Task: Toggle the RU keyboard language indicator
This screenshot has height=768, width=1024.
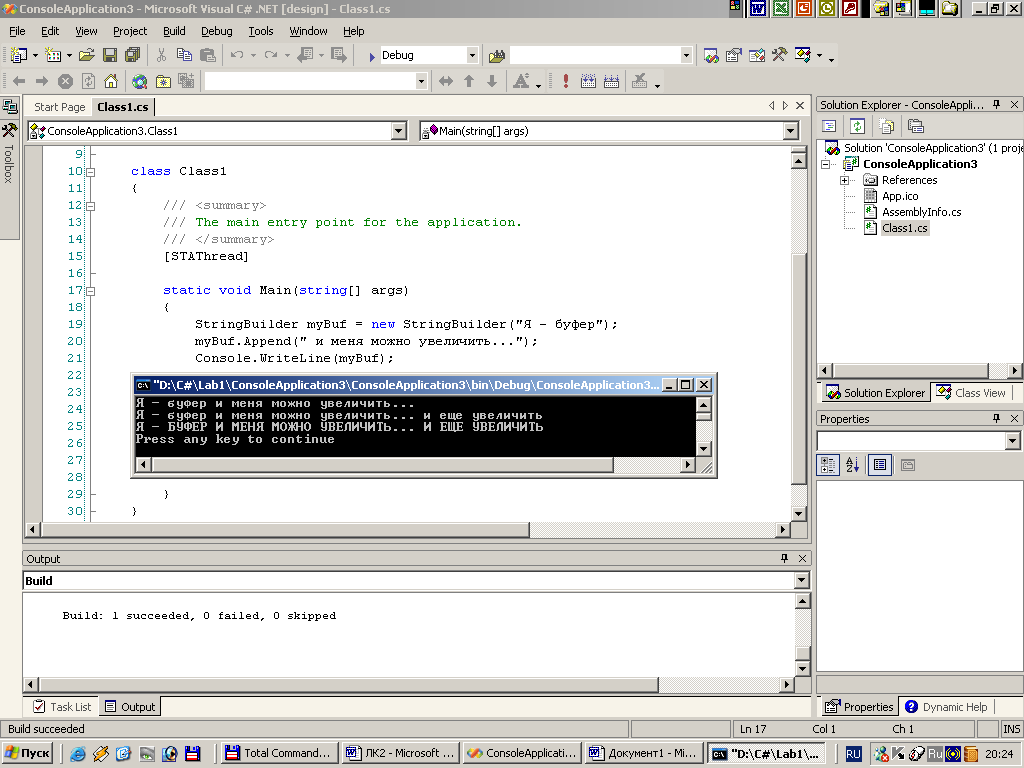Action: [853, 754]
